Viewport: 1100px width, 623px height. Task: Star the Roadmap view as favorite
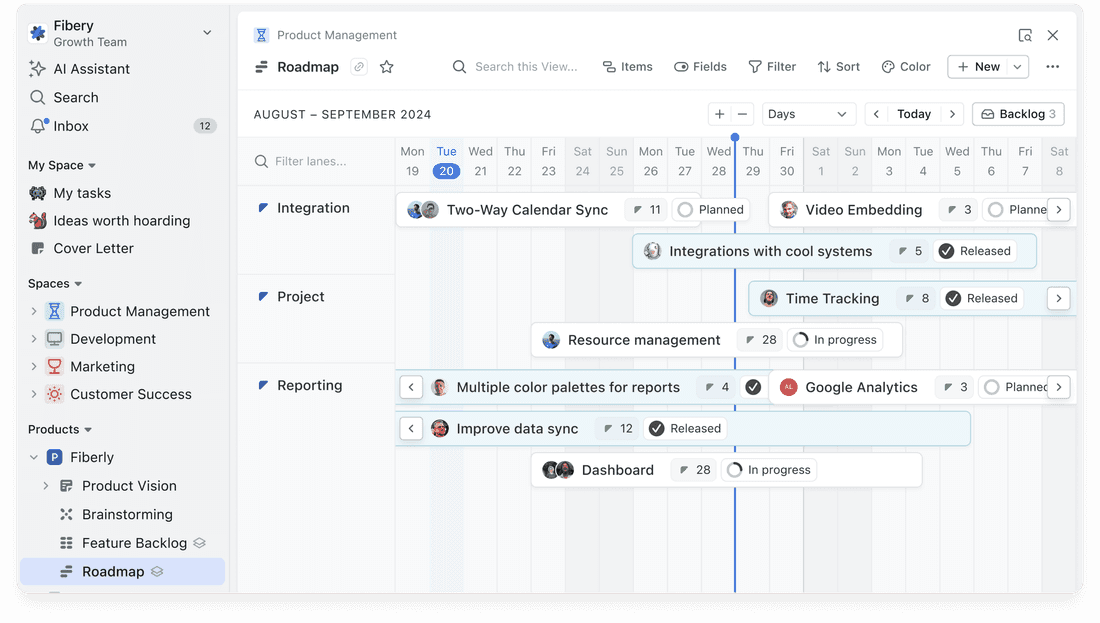pos(387,67)
